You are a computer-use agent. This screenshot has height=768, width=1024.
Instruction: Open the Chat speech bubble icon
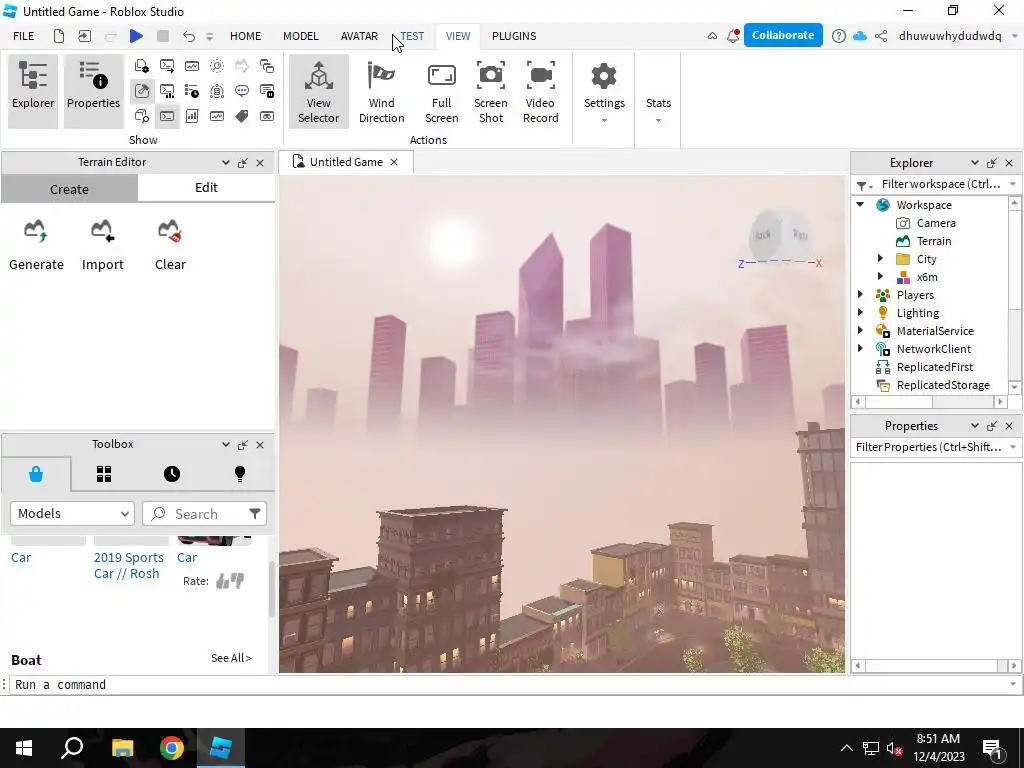[x=242, y=91]
